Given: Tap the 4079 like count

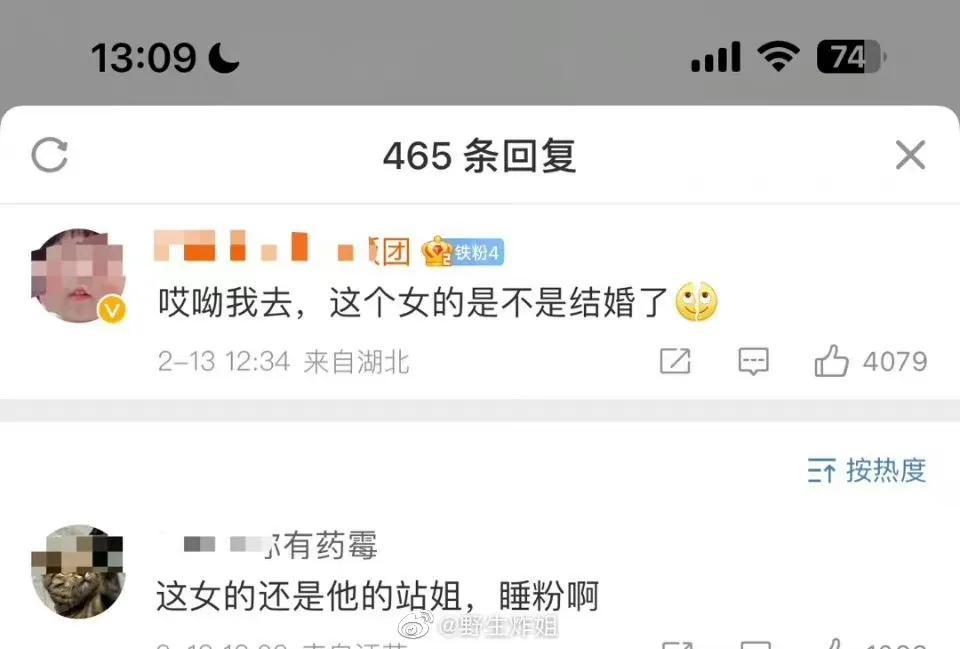Looking at the screenshot, I should tap(895, 361).
